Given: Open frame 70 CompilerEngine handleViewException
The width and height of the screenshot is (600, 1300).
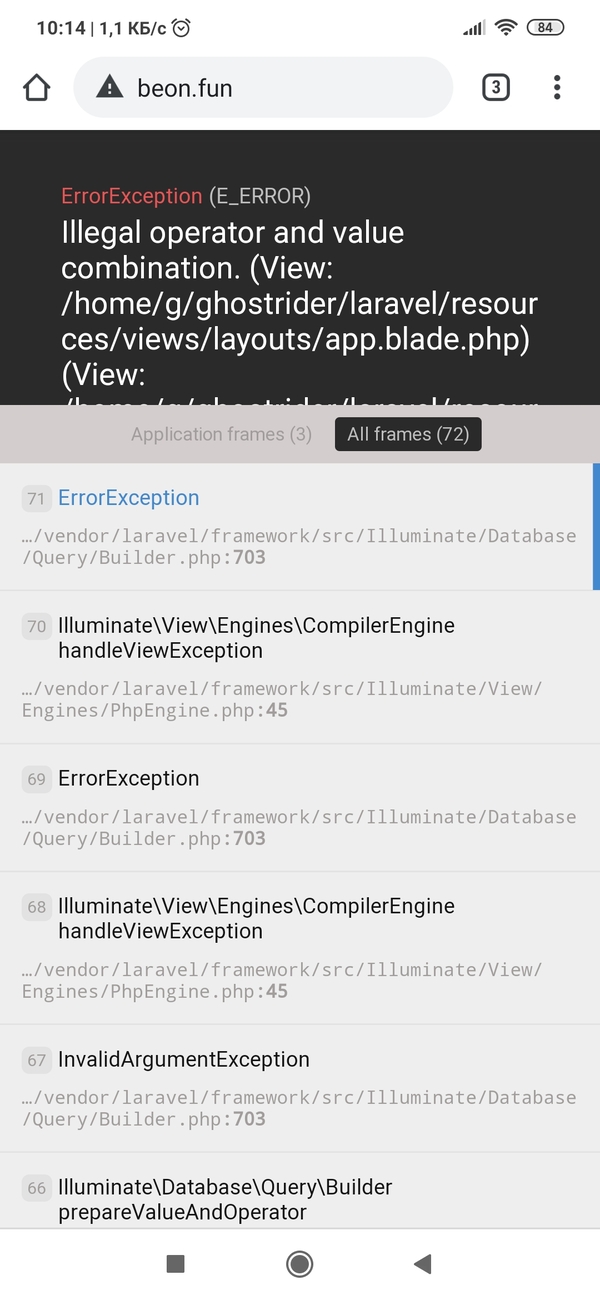Looking at the screenshot, I should (298, 666).
